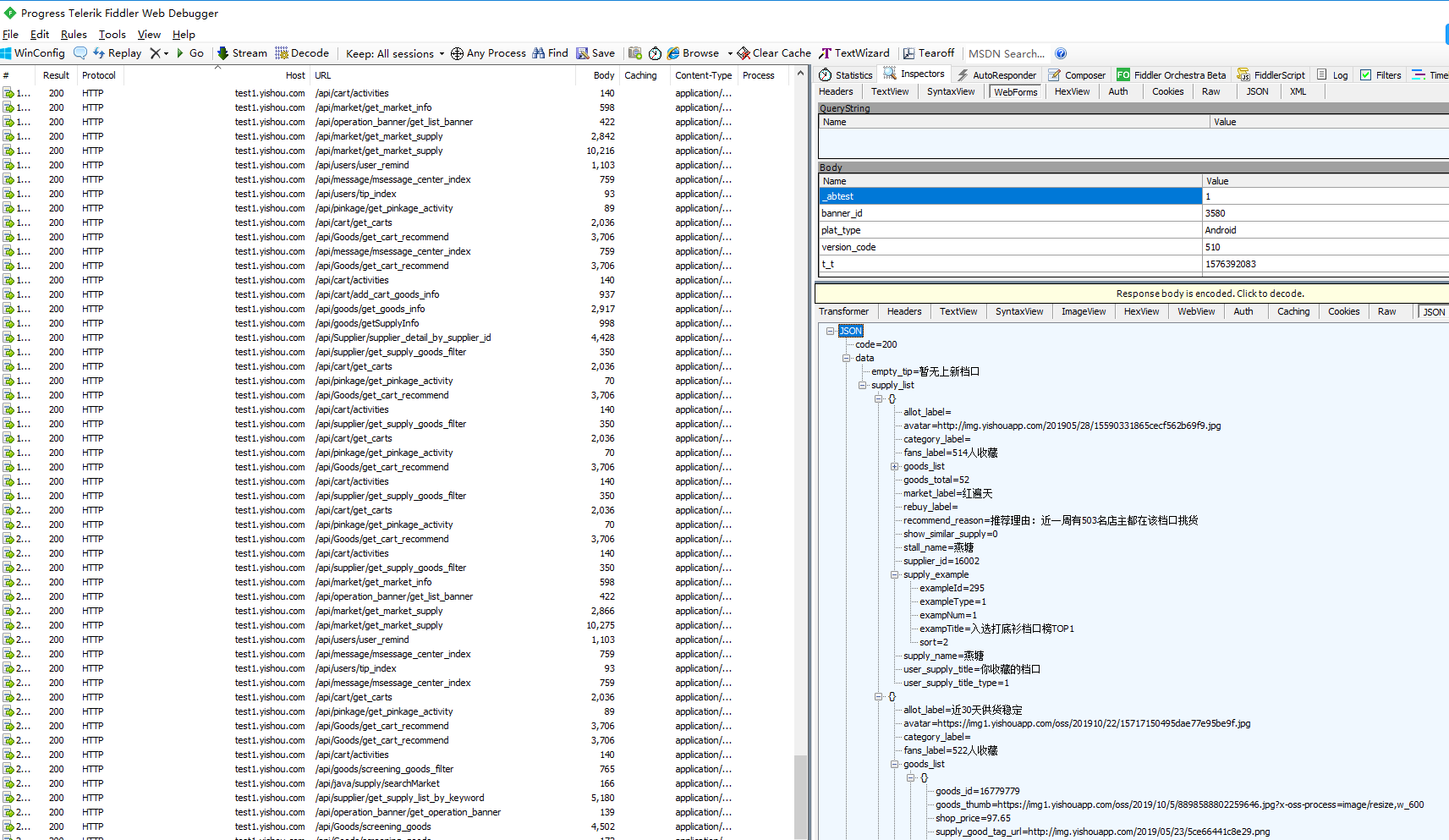Select response WebView tab
The image size is (1449, 840).
coord(1196,311)
